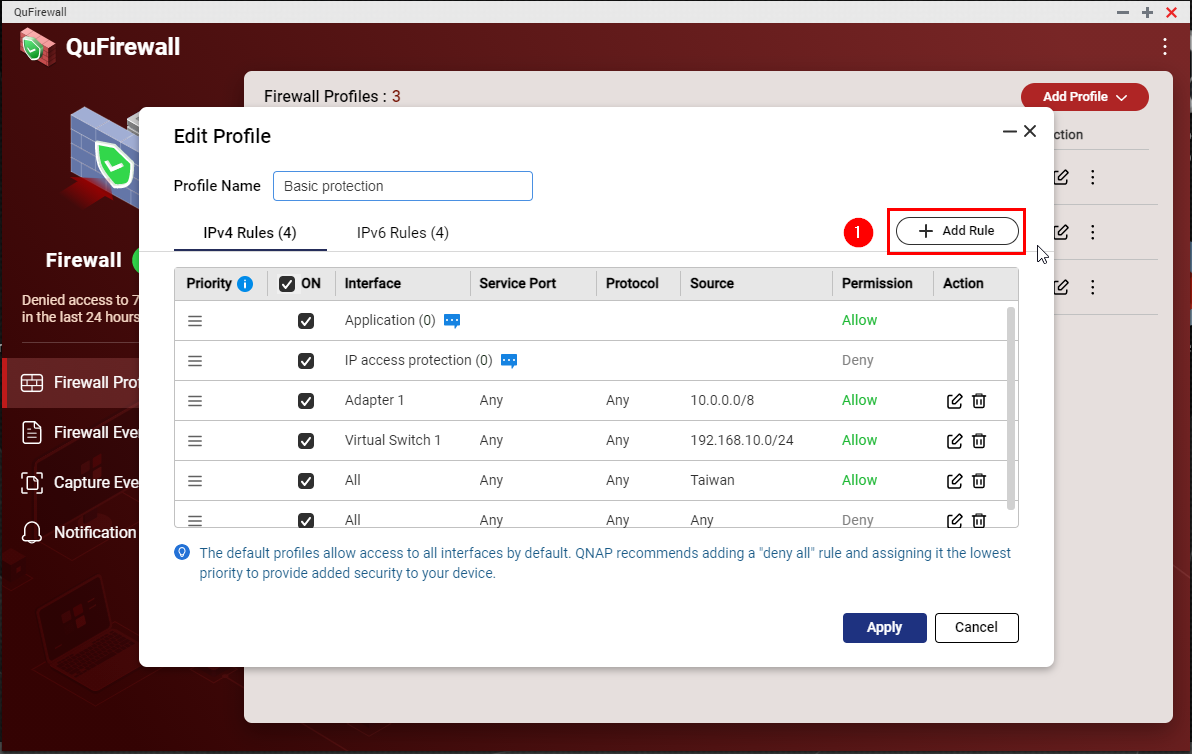This screenshot has width=1192, height=754.
Task: Switch to the IPv6 Rules tab
Action: coord(402,233)
